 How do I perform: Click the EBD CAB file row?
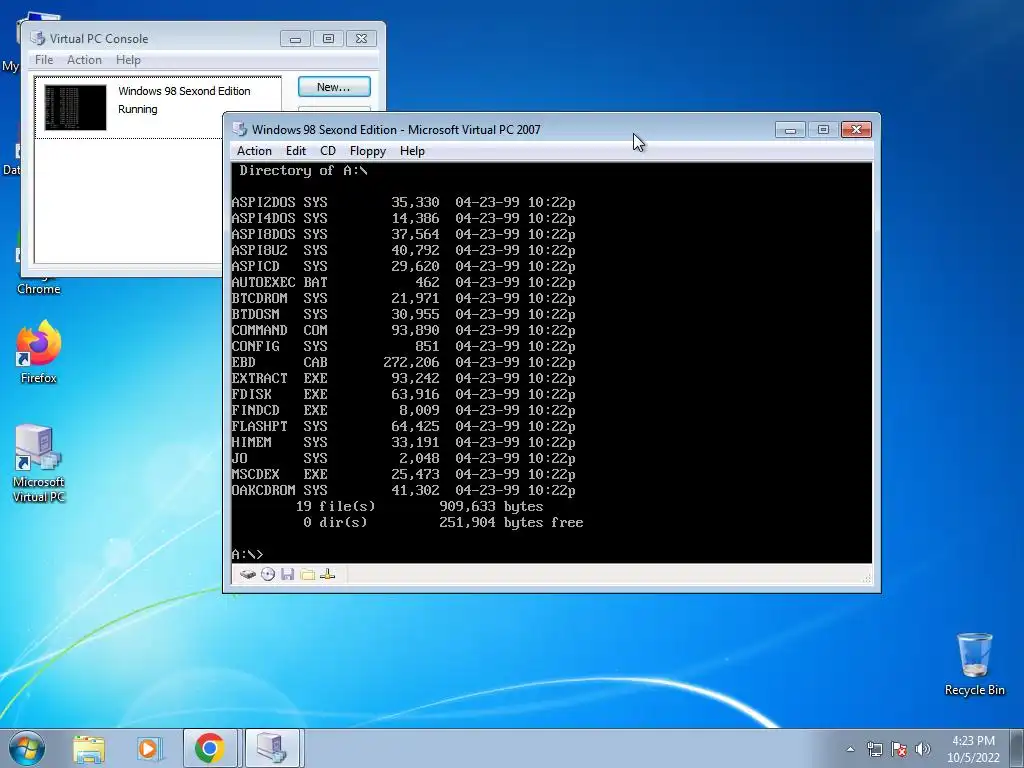coord(403,362)
